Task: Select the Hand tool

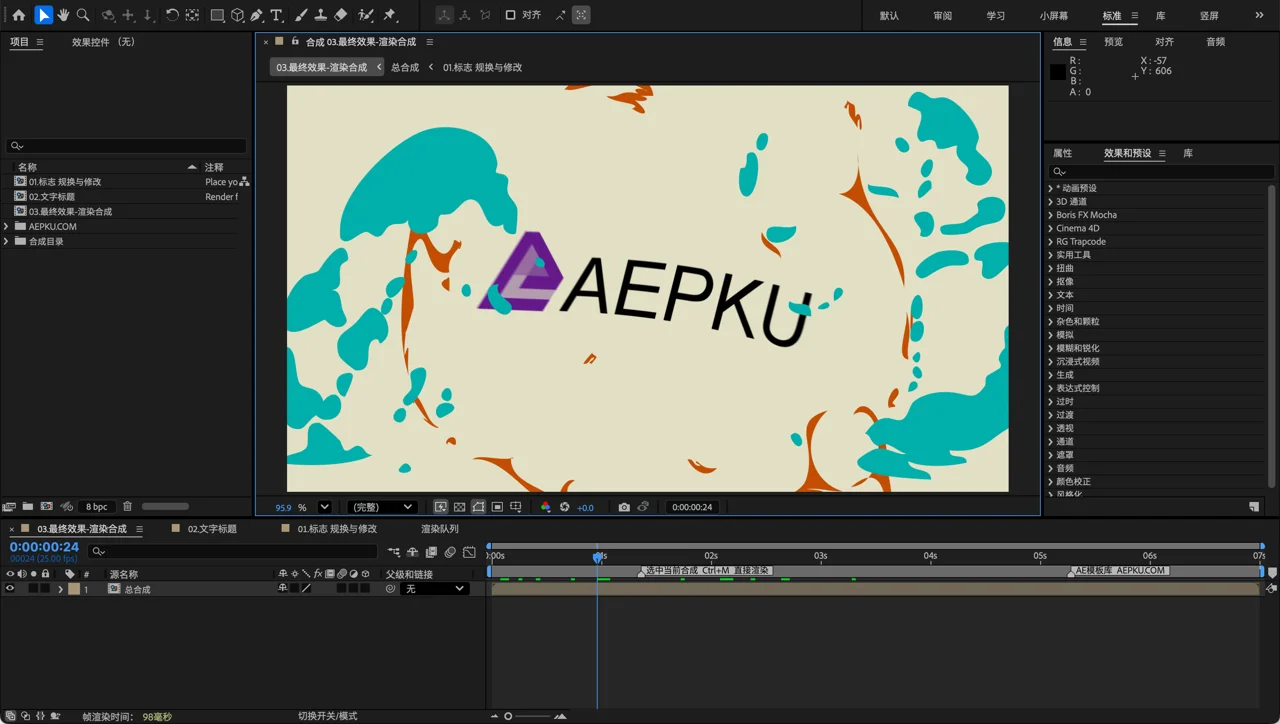Action: (x=63, y=15)
